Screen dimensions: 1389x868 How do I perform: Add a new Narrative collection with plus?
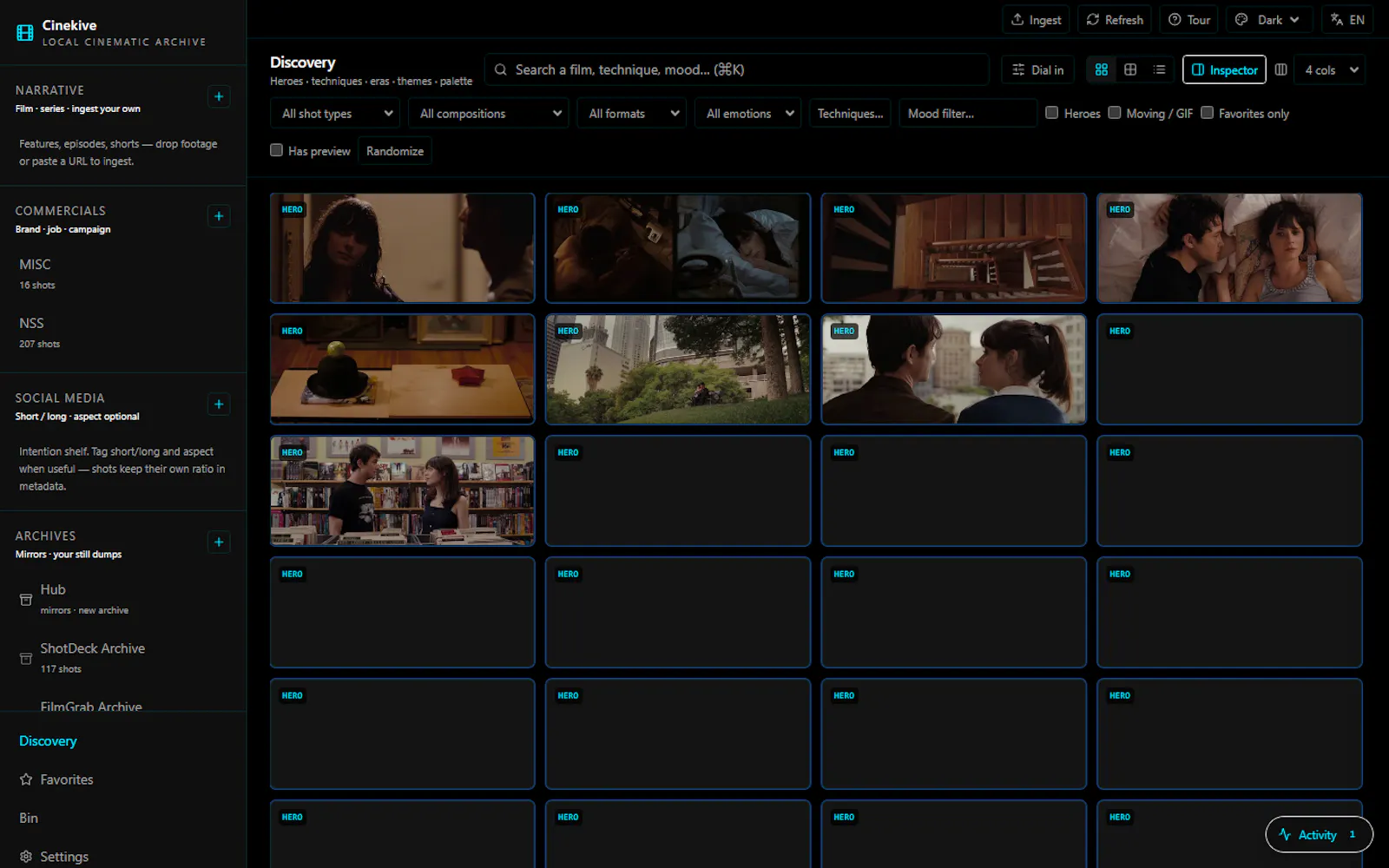(x=219, y=96)
